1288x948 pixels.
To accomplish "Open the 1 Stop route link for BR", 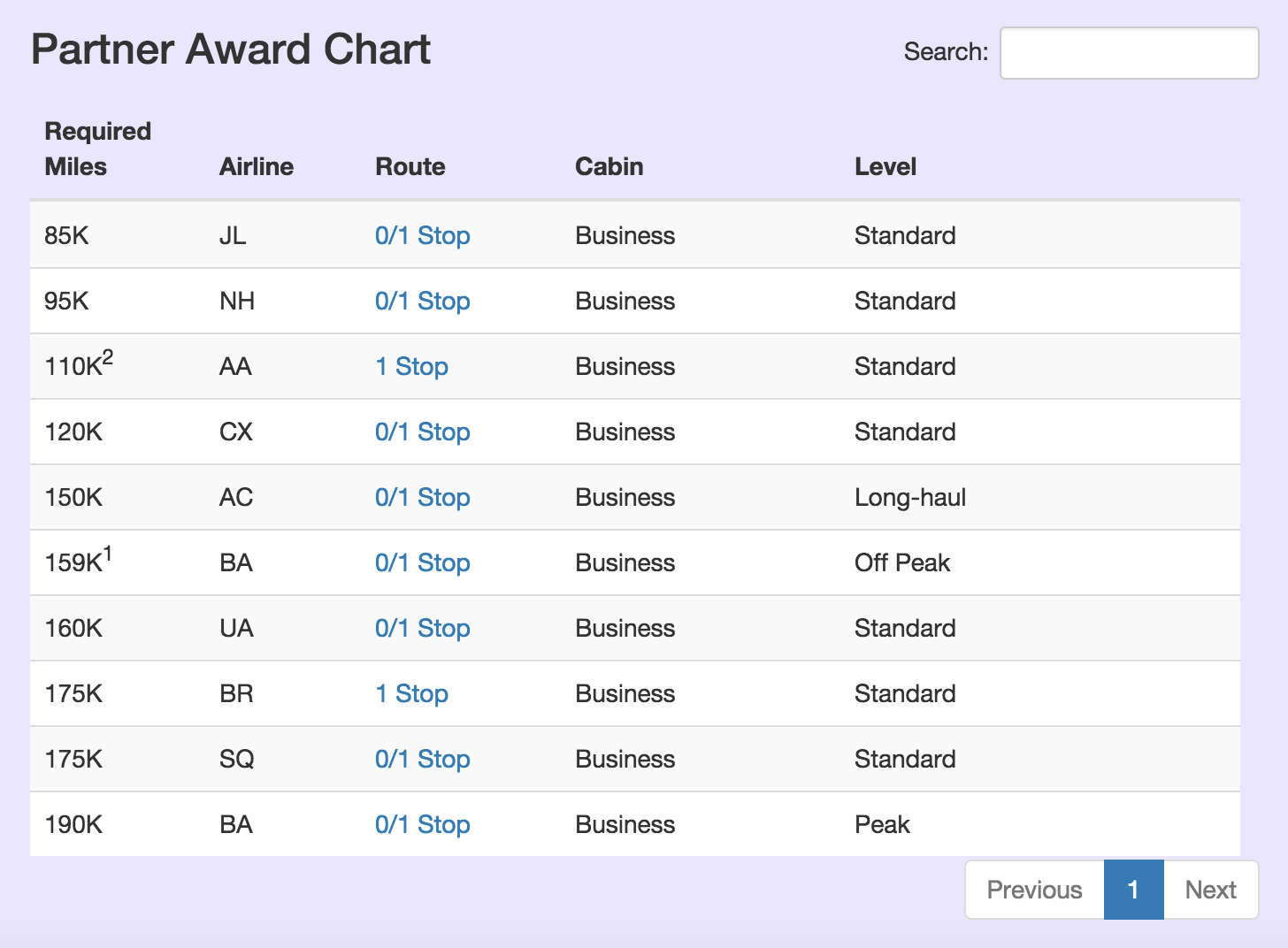I will tap(411, 693).
